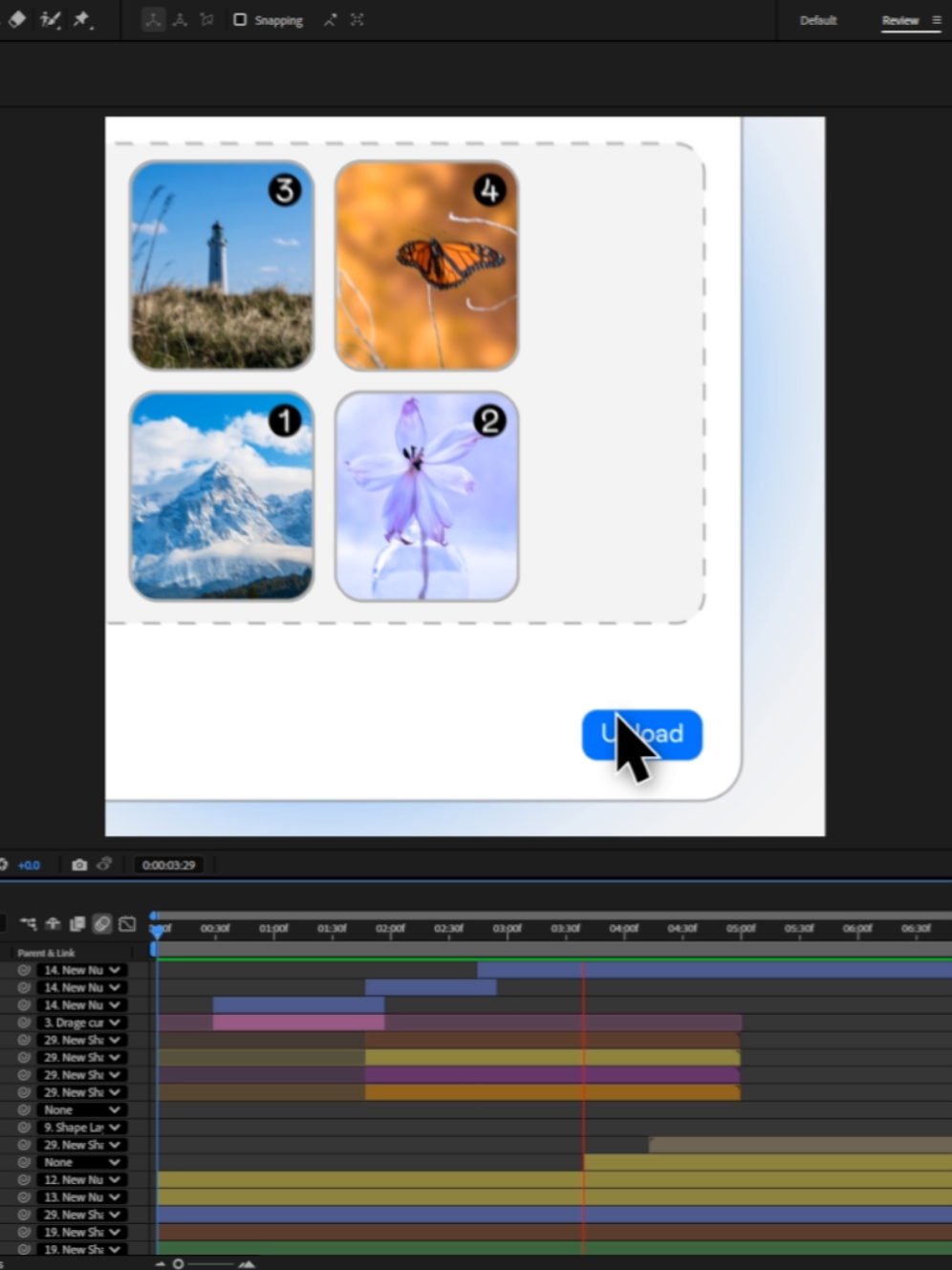Toggle frame blending for the composition
The height and width of the screenshot is (1270, 952).
(77, 924)
